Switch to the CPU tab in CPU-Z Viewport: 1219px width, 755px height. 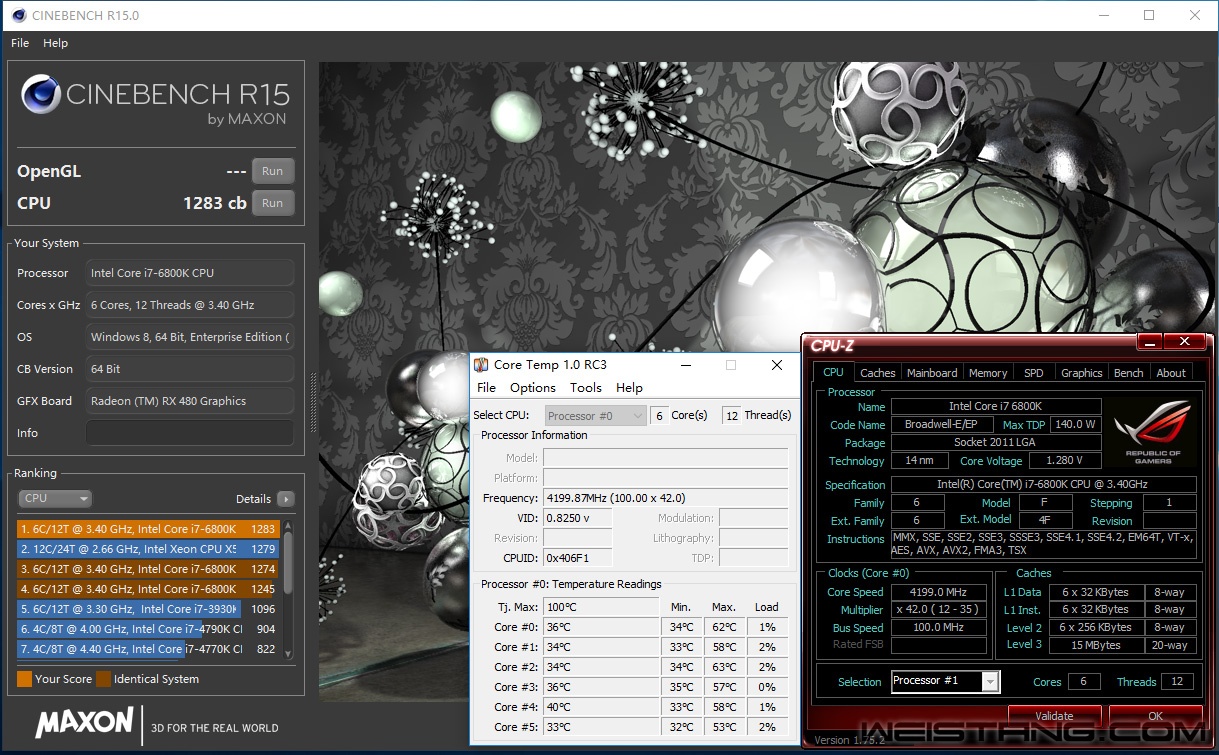point(833,372)
